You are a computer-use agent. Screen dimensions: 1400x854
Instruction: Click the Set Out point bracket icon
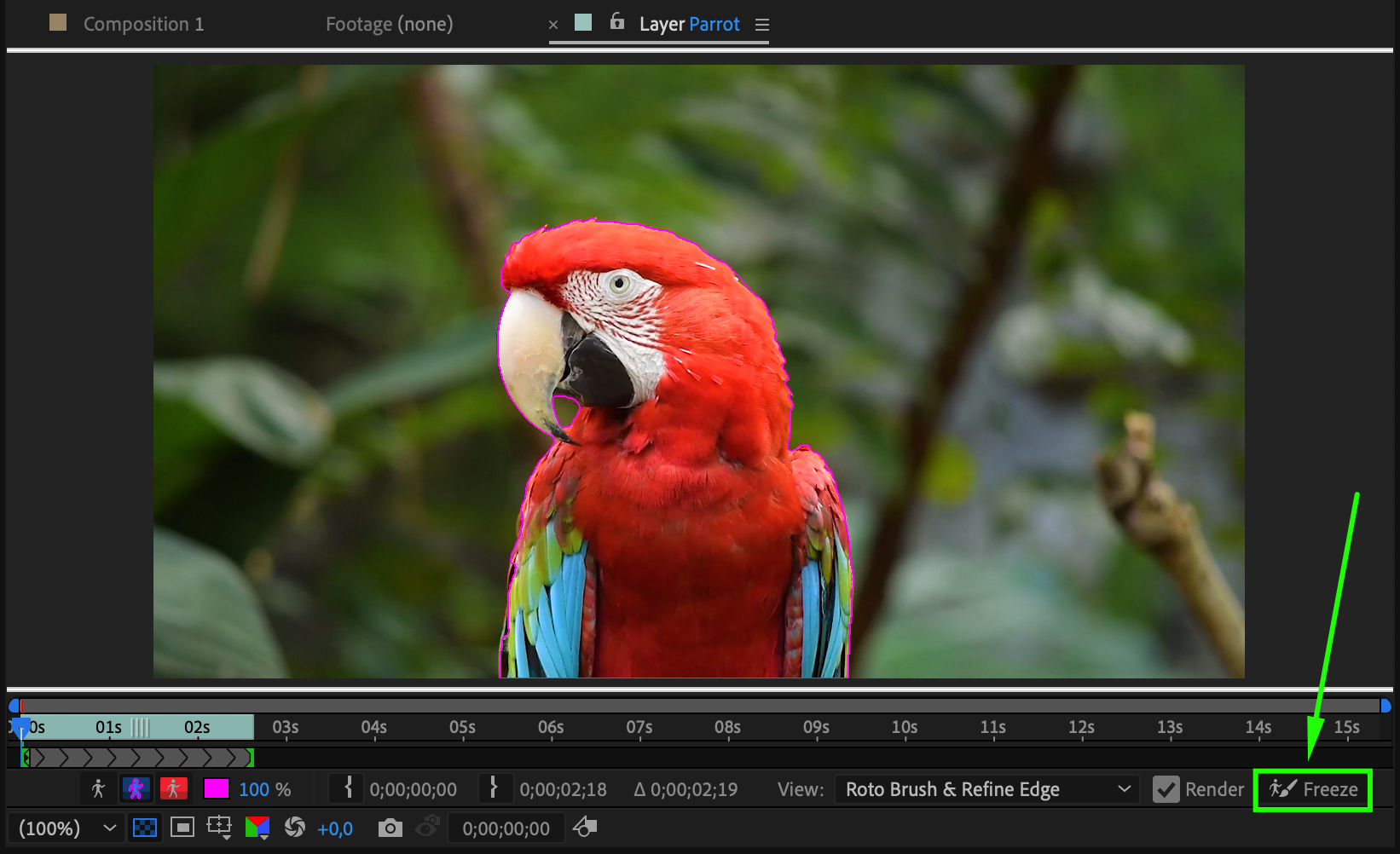coord(494,788)
